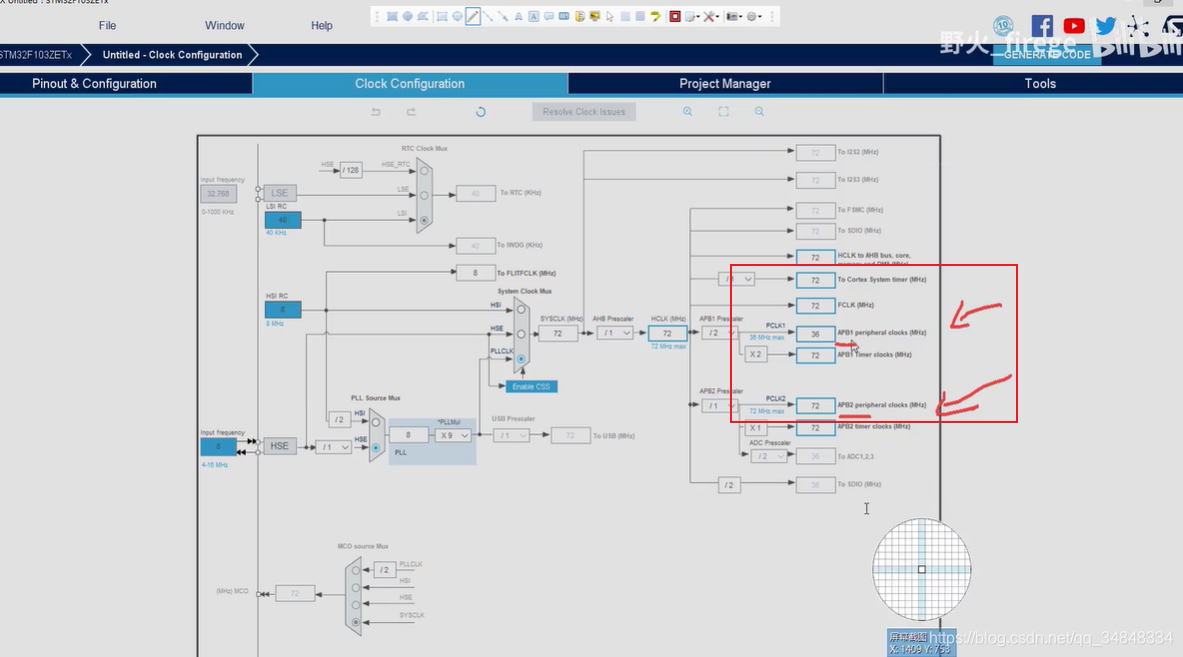The image size is (1183, 657).
Task: Select HSI radio in PLL Source Mux
Action: (x=376, y=422)
